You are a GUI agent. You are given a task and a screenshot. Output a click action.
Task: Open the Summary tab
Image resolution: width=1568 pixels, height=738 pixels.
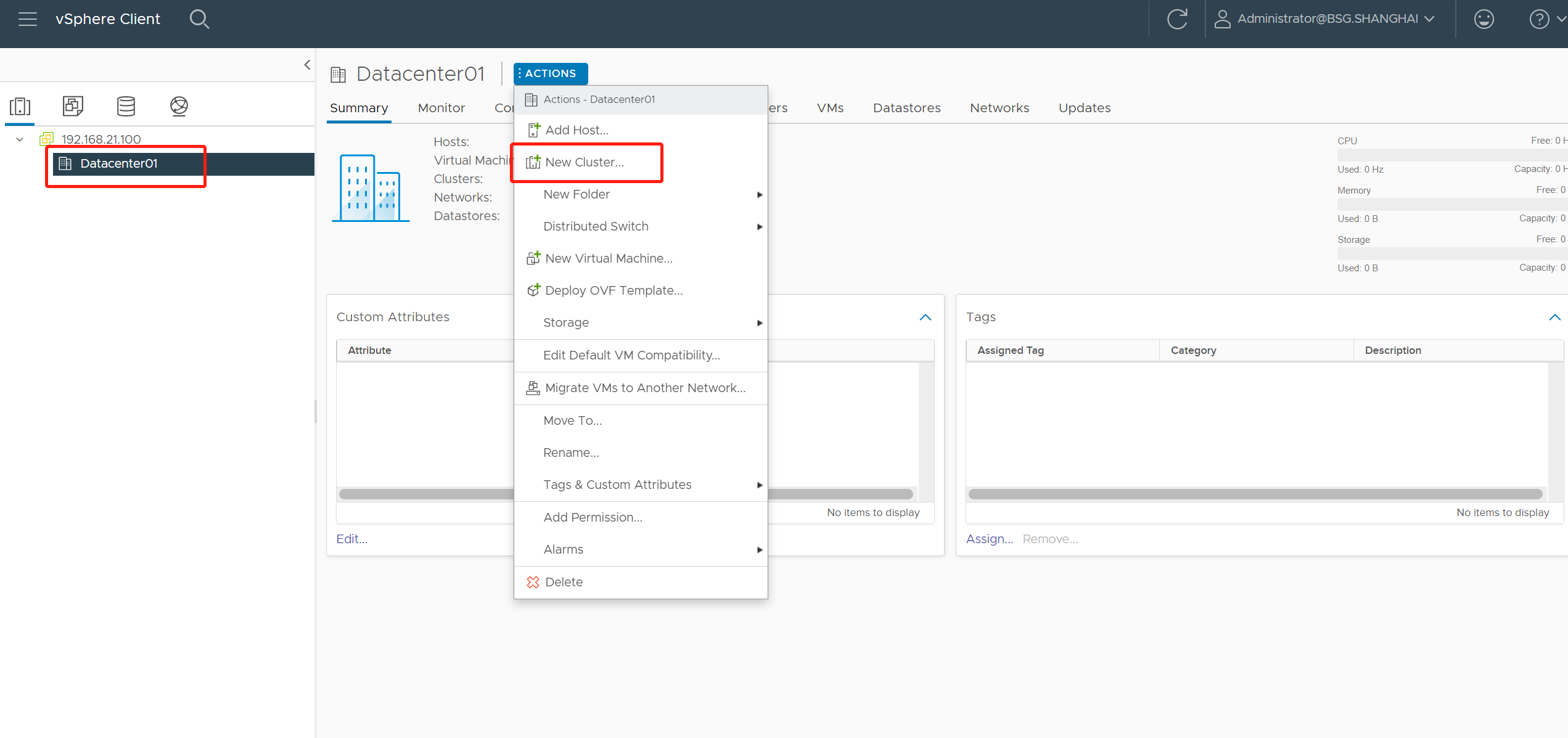pyautogui.click(x=359, y=108)
